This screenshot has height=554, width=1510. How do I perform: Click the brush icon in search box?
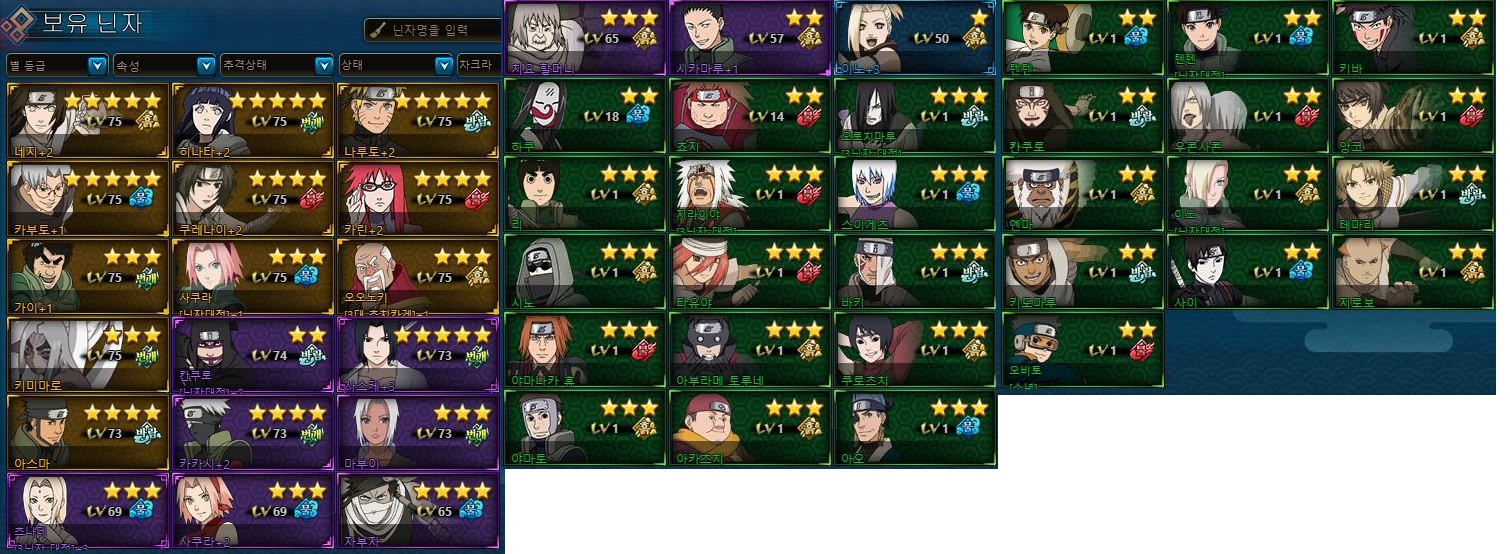tap(377, 29)
